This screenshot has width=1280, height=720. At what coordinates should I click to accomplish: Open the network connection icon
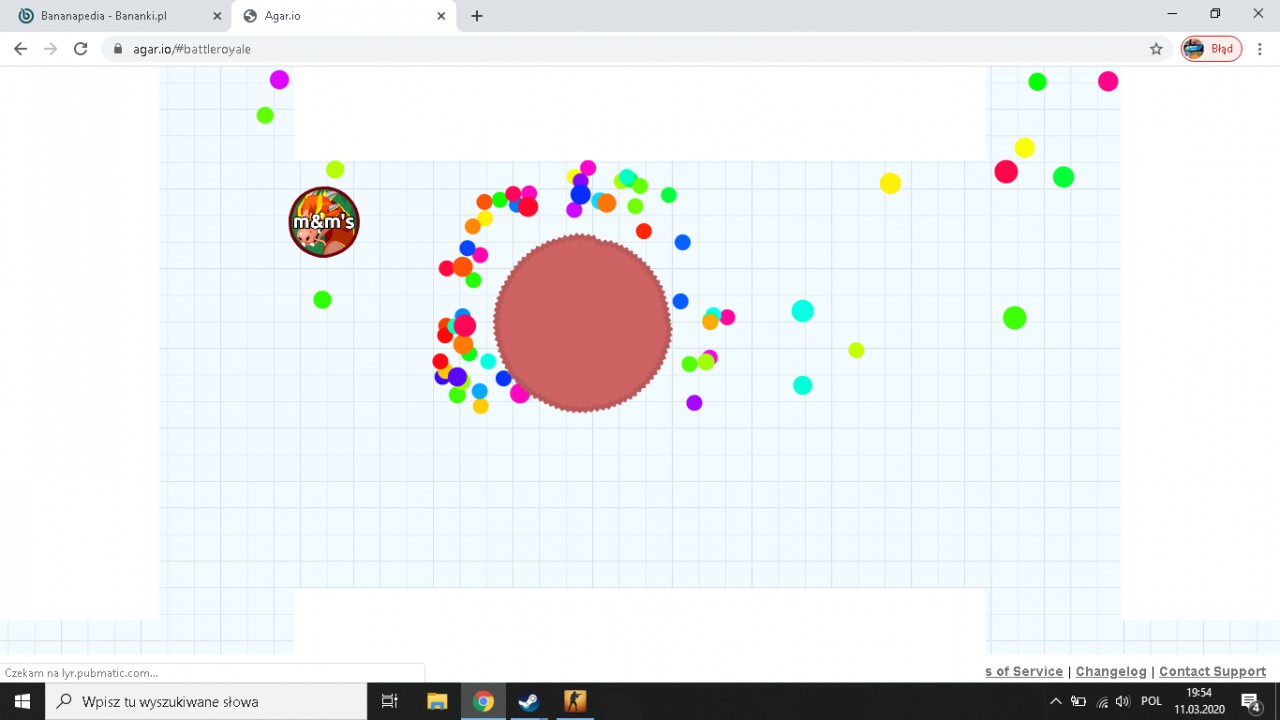click(x=1102, y=701)
